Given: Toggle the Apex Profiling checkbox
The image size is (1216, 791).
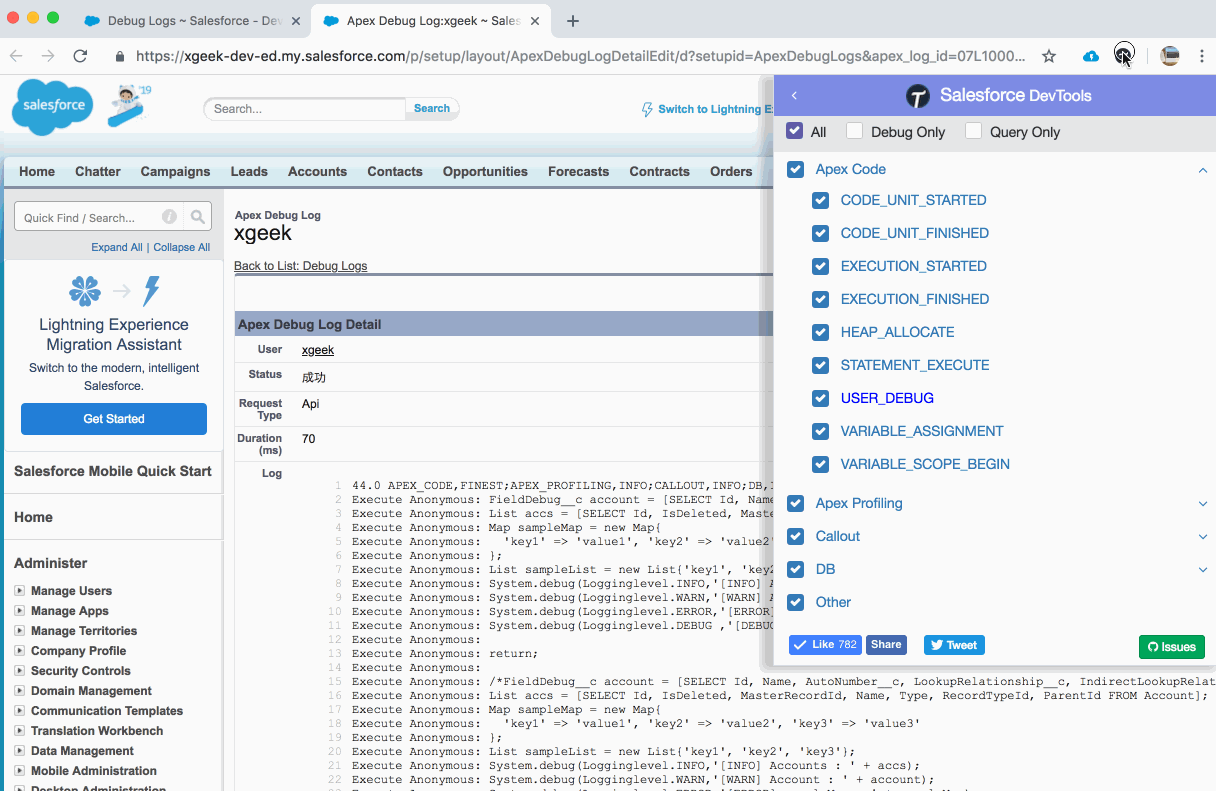Looking at the screenshot, I should tap(796, 503).
